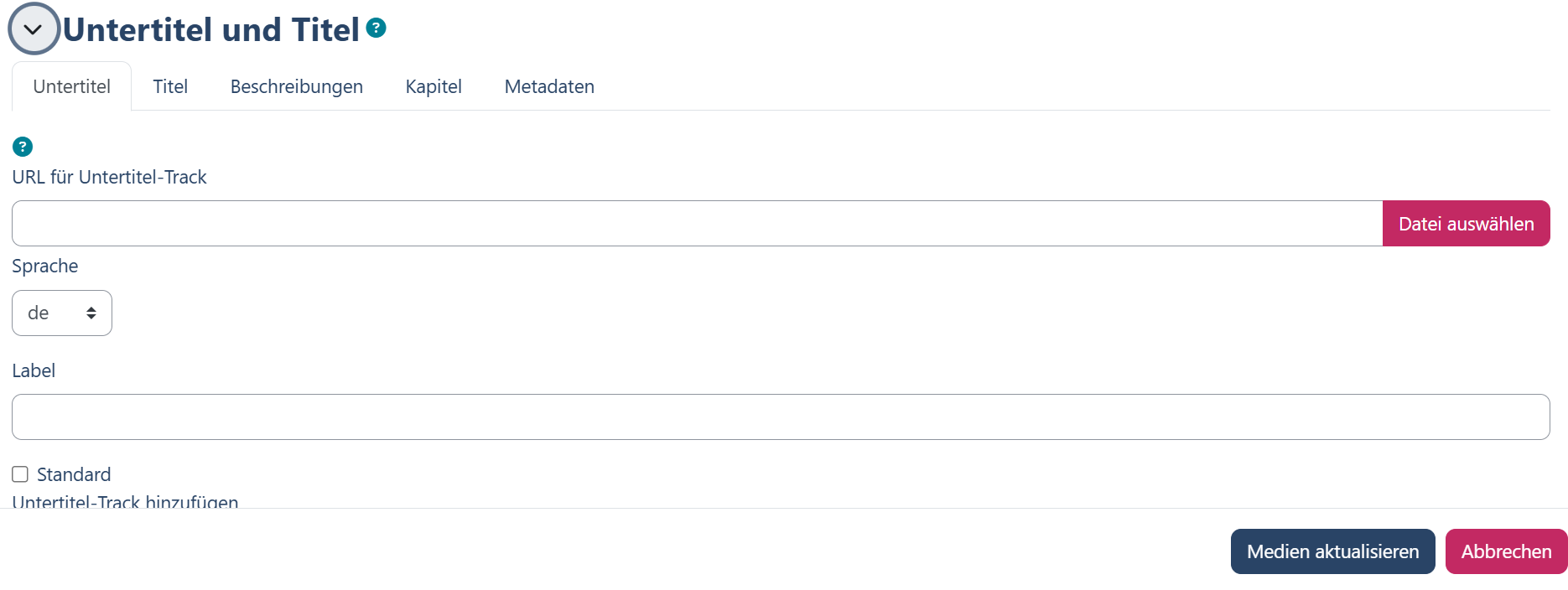
Task: Click the Standard checkbox label text
Action: (74, 474)
